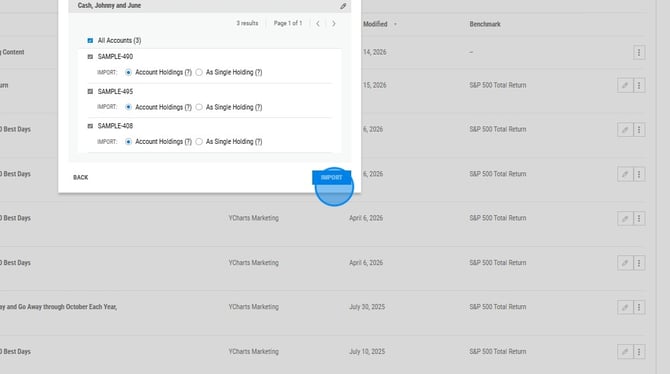Select Account Holdings radio for SAMPLE-490
The height and width of the screenshot is (374, 670).
tap(128, 73)
